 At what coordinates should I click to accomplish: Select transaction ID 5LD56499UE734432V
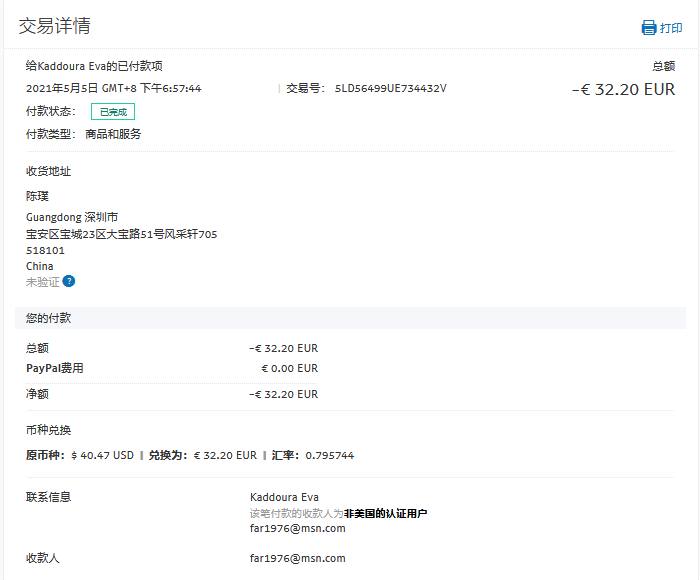[x=390, y=88]
